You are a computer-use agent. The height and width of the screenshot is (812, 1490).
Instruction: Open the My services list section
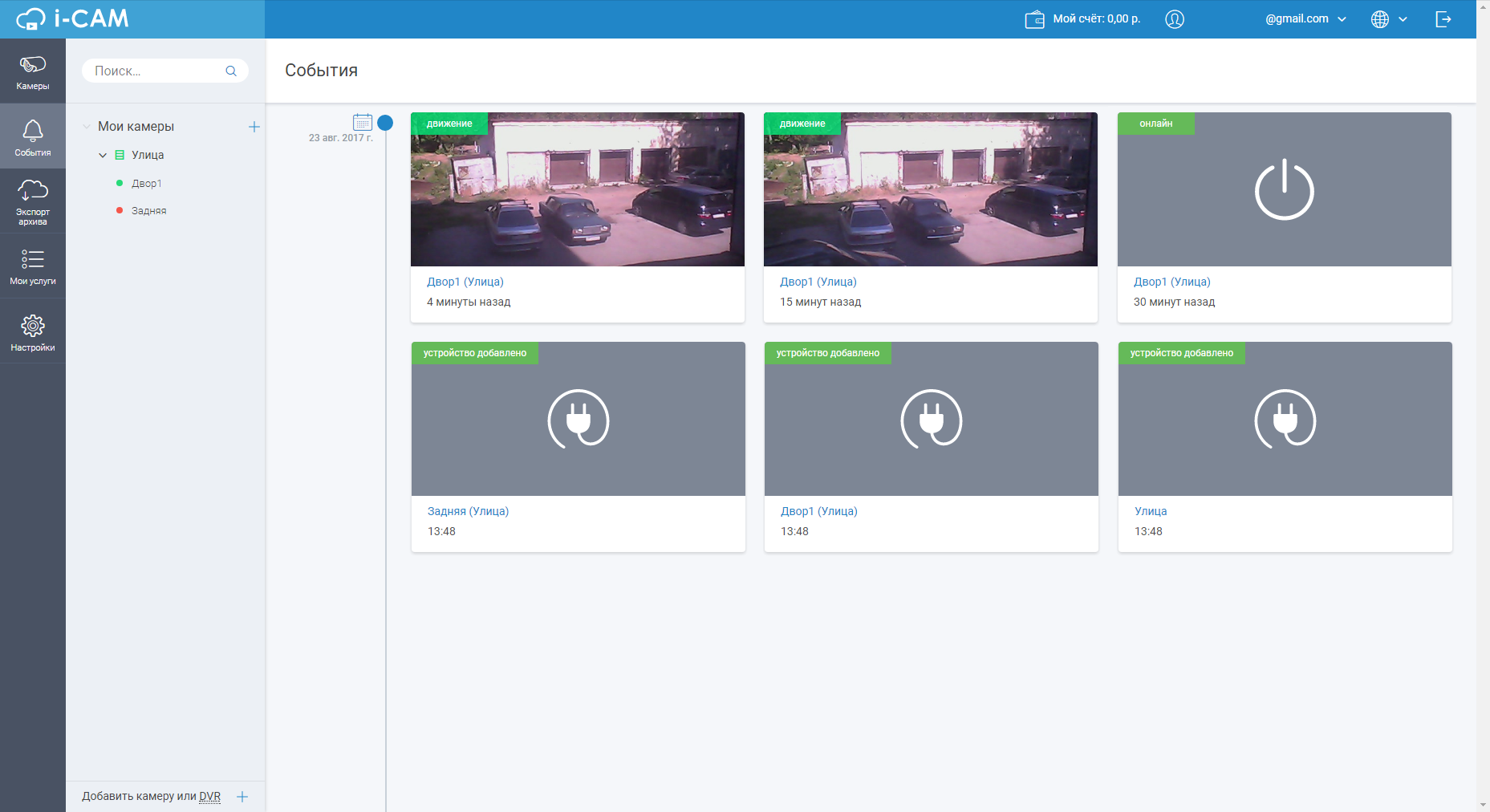(x=33, y=266)
